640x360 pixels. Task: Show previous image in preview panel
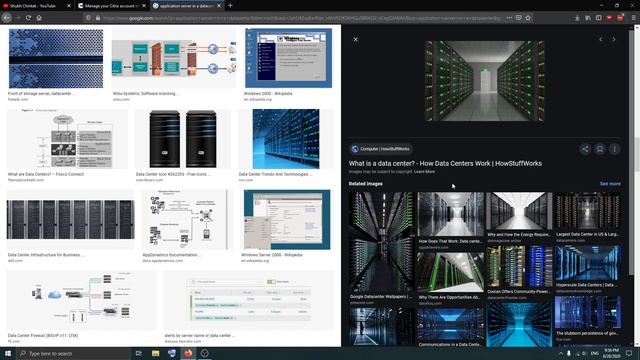point(601,40)
